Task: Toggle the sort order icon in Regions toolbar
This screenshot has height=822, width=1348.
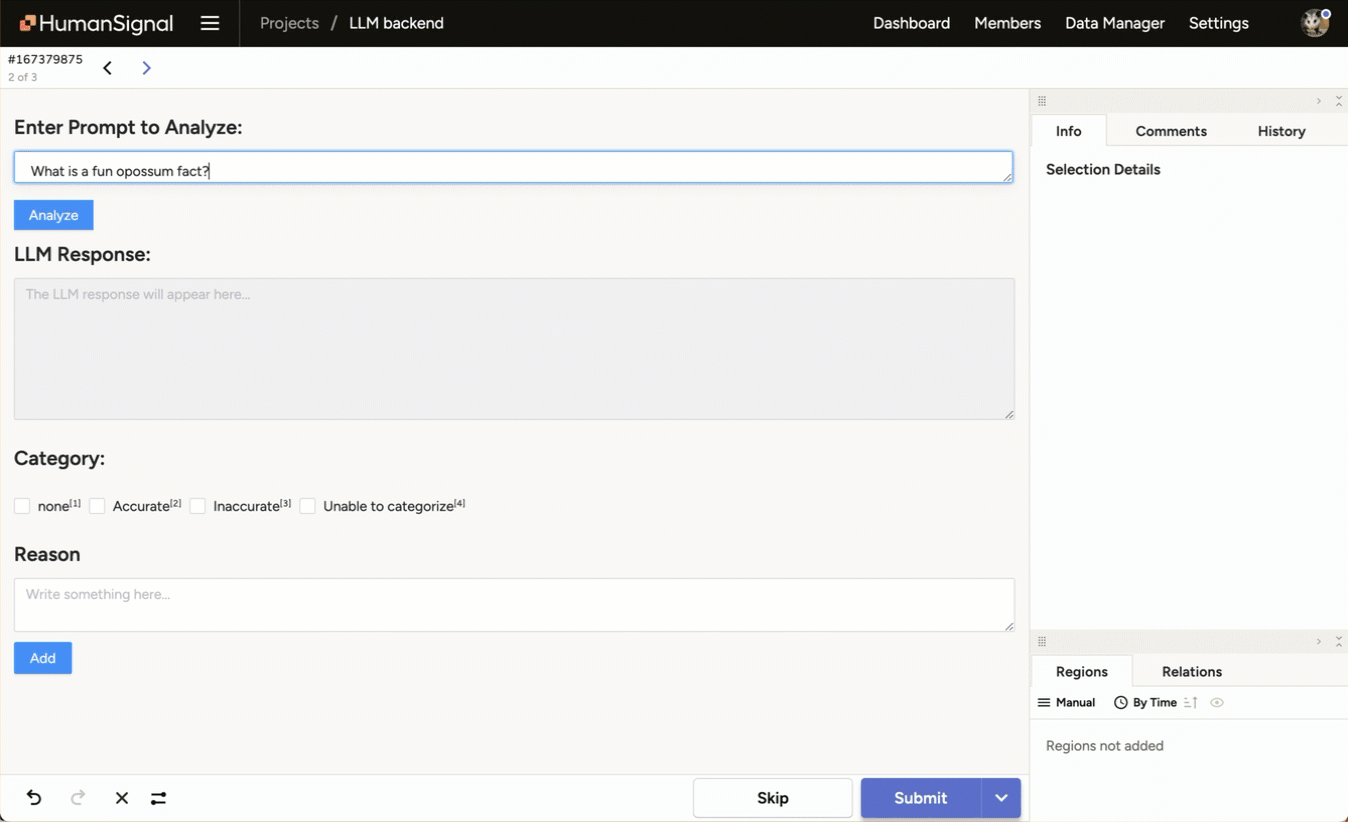Action: click(1190, 702)
